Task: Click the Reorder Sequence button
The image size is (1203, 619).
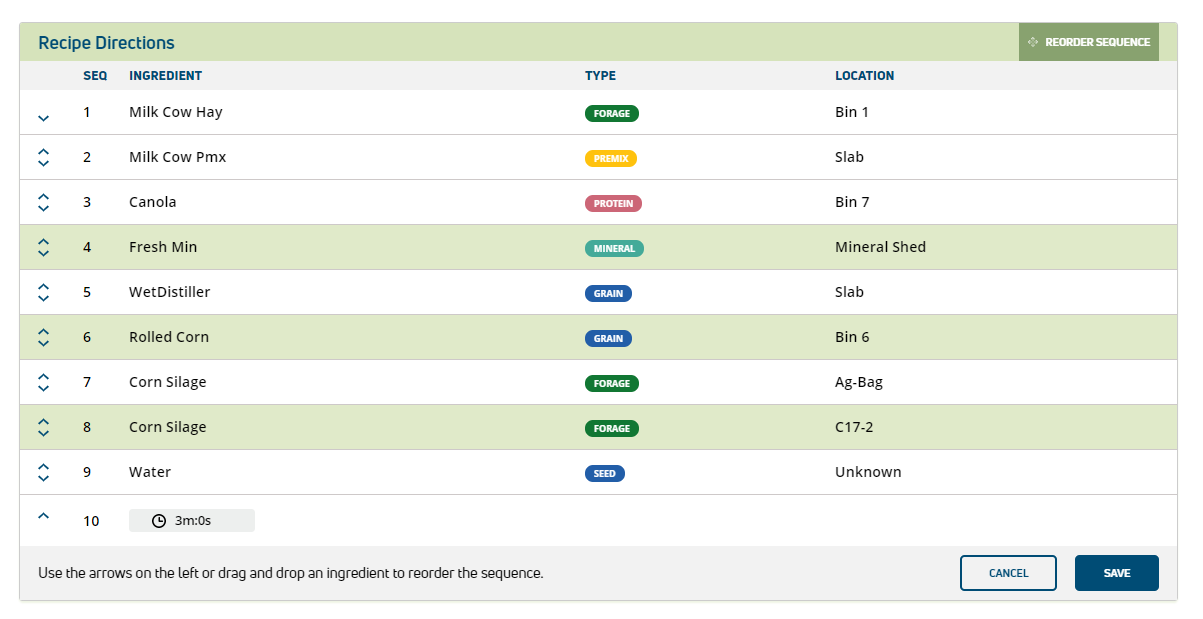Action: click(1089, 42)
